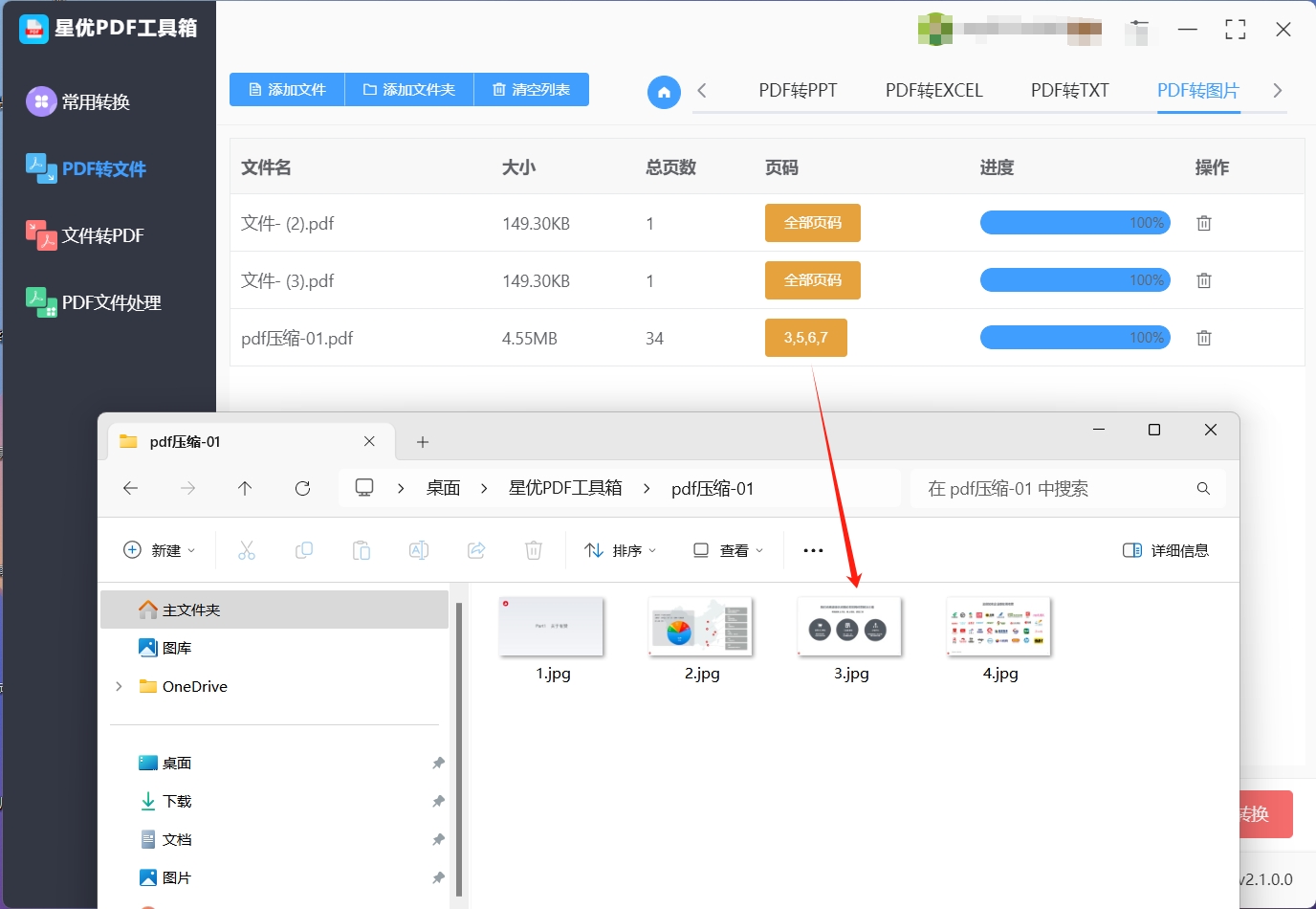Open 下载 in the navigation pane
Viewport: 1316px width, 909px height.
tap(164, 801)
